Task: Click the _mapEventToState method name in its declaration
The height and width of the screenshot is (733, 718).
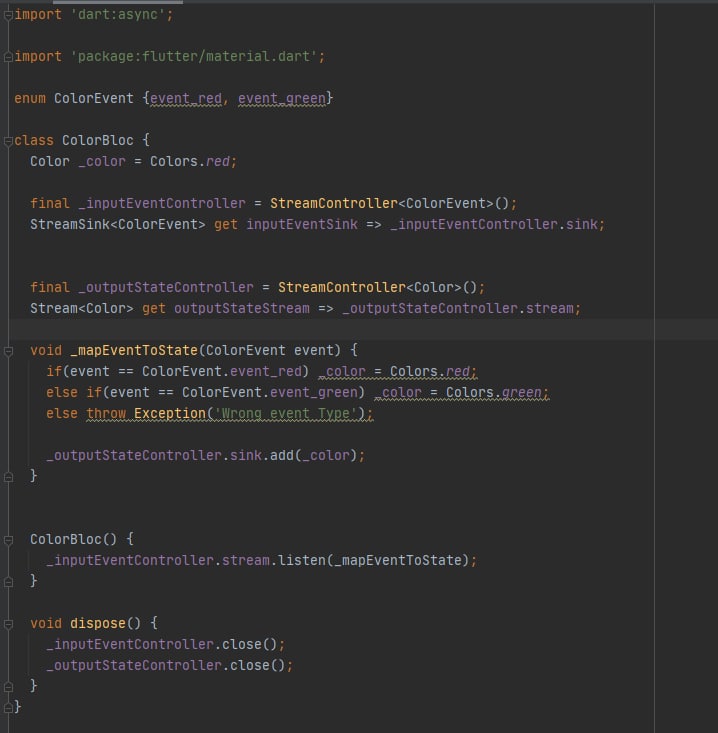Action: pyautogui.click(x=134, y=350)
